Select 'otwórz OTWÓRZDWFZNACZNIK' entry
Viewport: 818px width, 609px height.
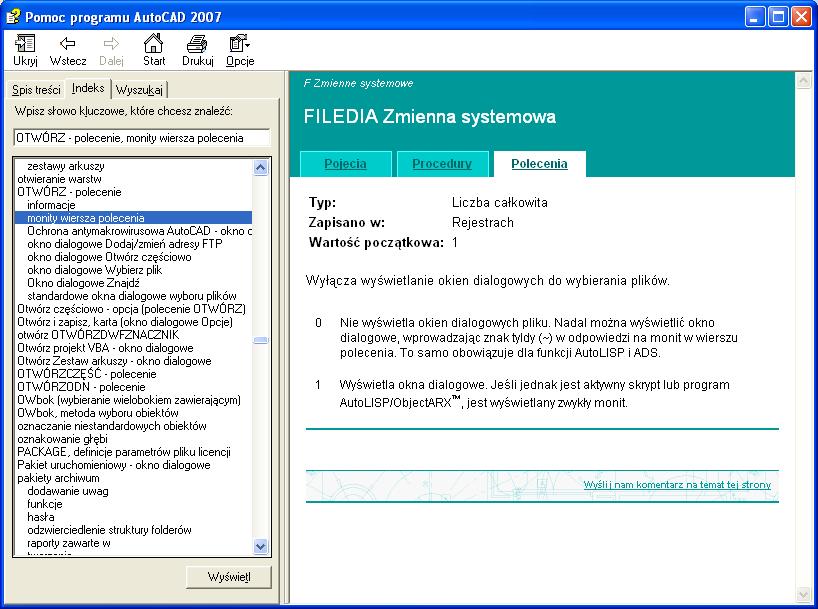point(98,335)
